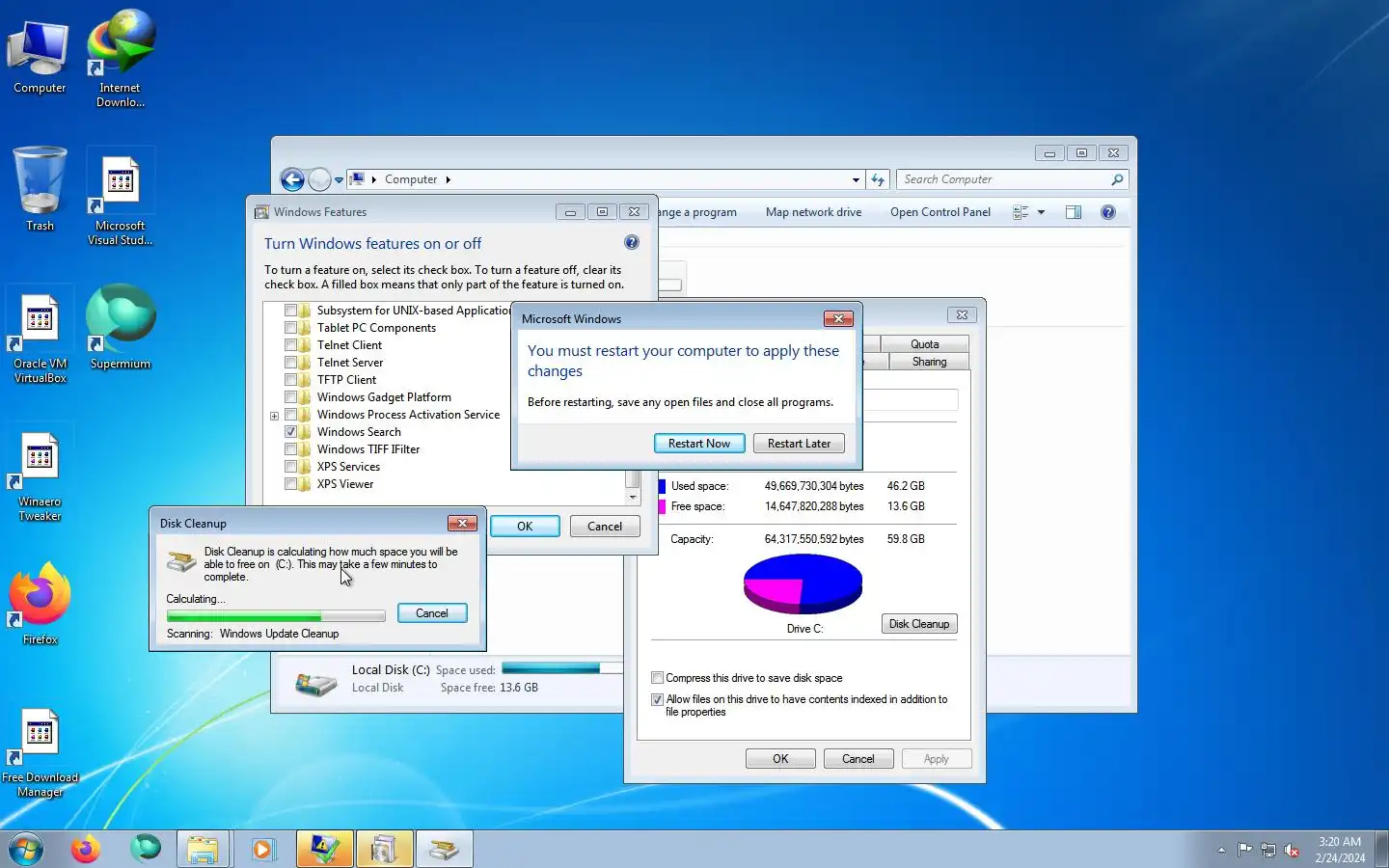Screen dimensions: 1389x868
Task: Click the magenta Free space color swatch
Action: tap(662, 506)
